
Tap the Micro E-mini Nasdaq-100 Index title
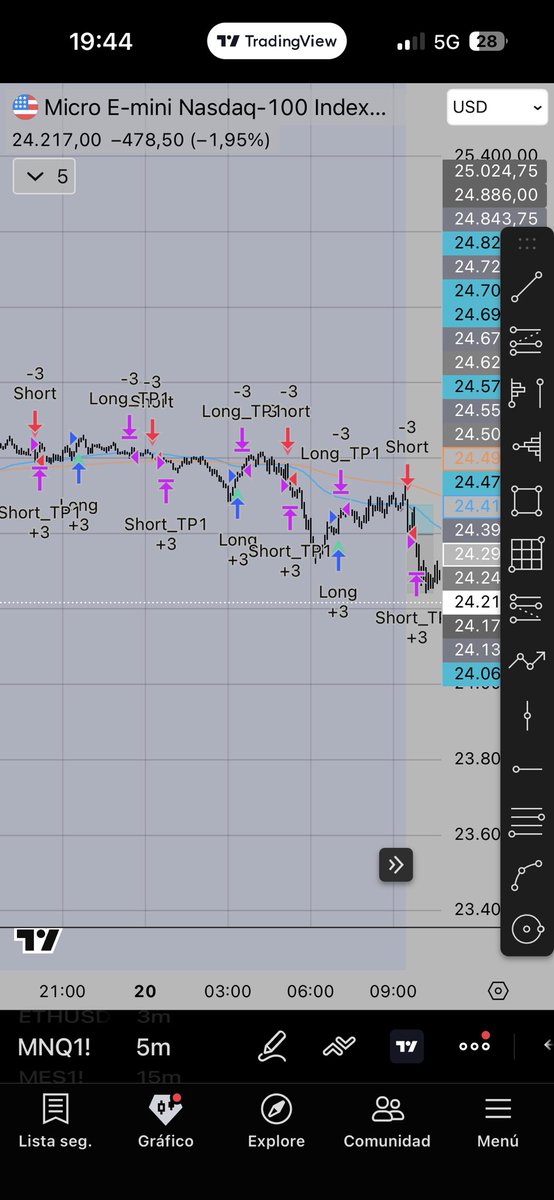(215, 107)
